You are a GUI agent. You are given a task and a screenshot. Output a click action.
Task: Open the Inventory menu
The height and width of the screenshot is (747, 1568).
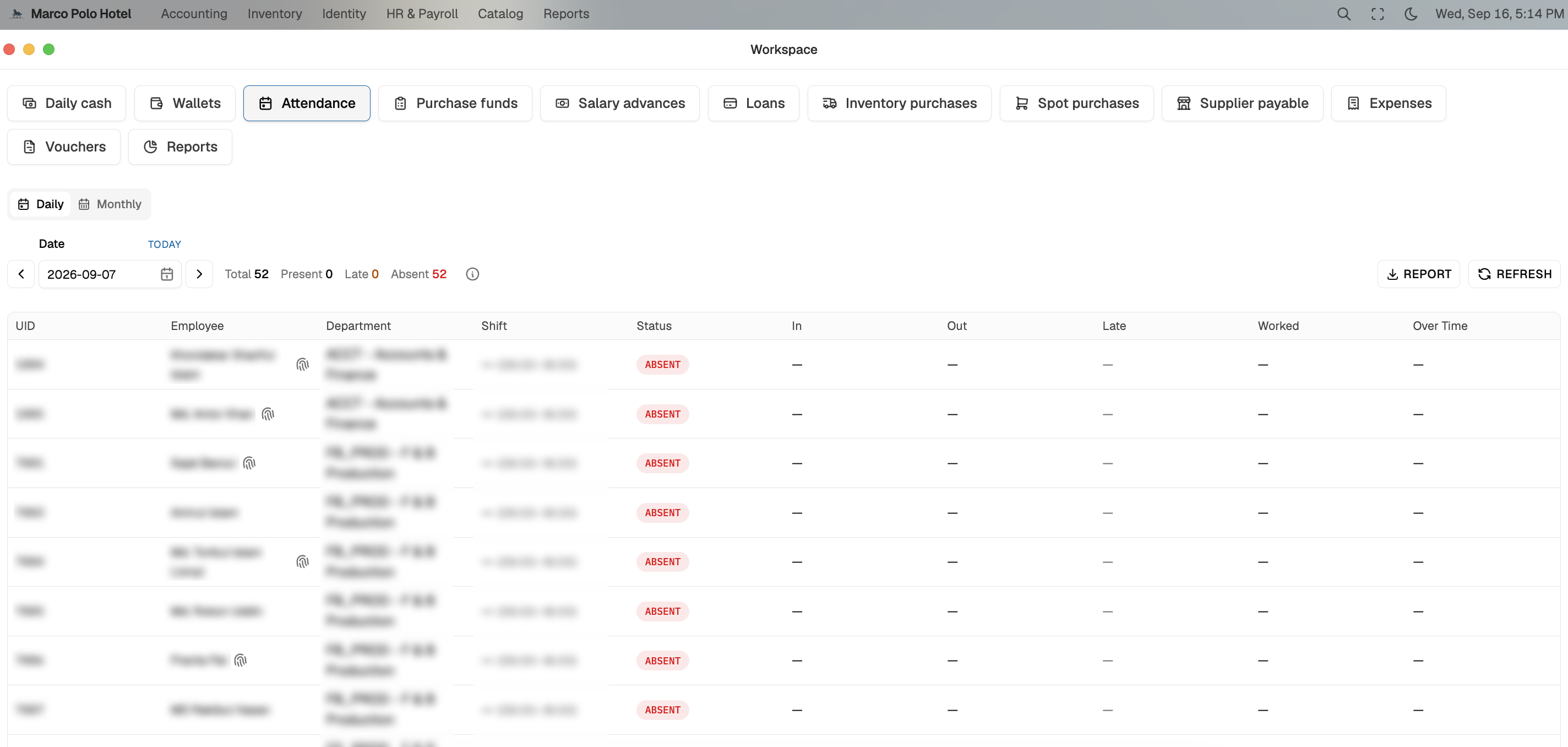coord(275,13)
